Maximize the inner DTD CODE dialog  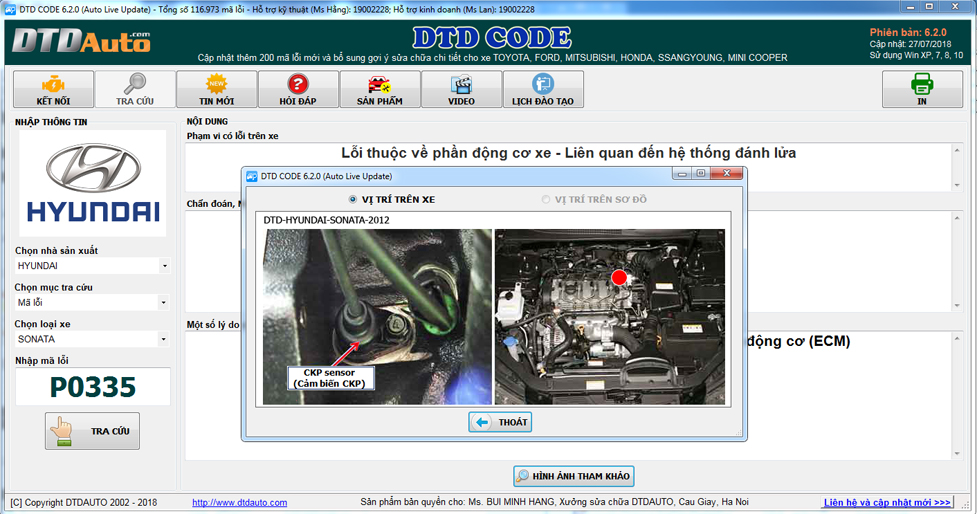click(700, 174)
